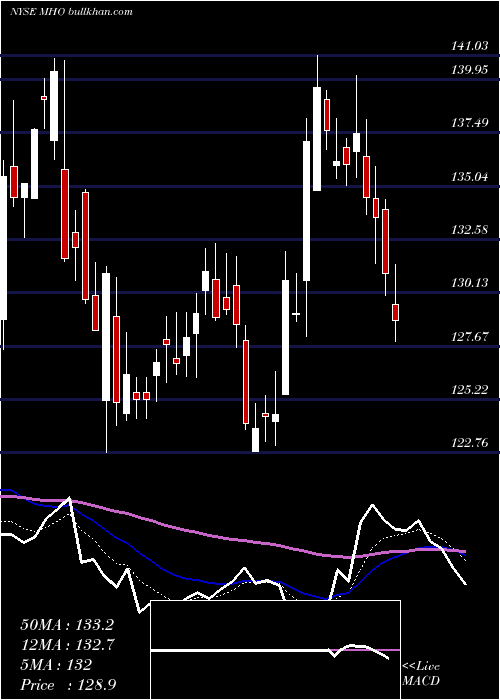This screenshot has height=700, width=500.
Task: Click the 12MA : 132.7 value
Action: 67,645
